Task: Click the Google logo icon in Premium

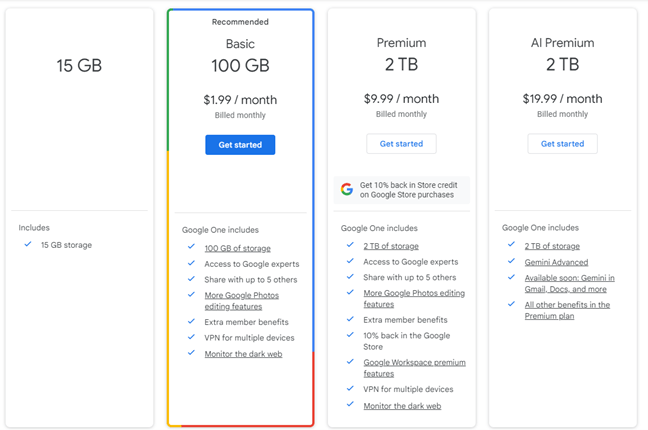Action: coord(347,189)
